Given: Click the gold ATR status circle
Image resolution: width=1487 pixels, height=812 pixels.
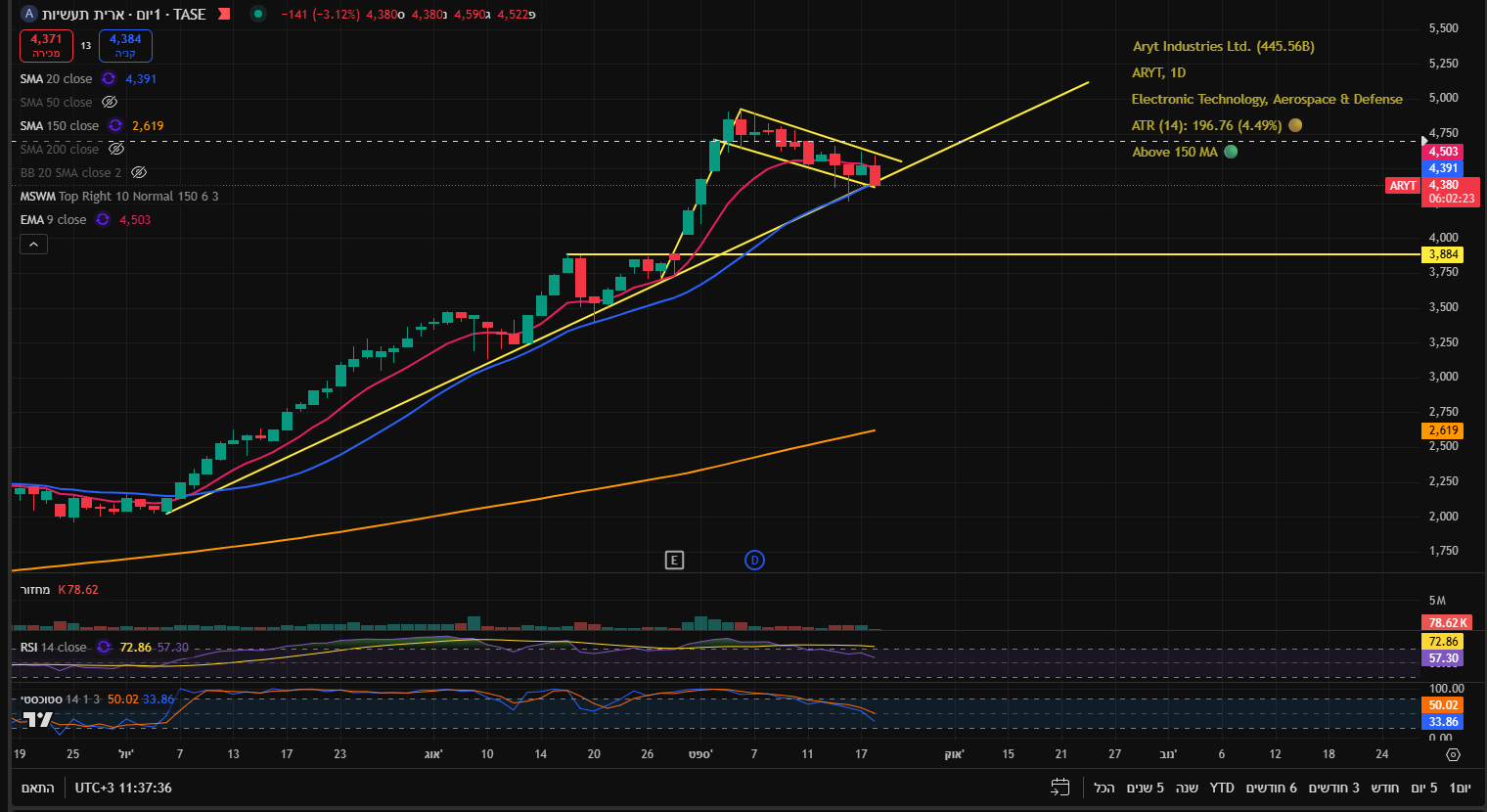Looking at the screenshot, I should click(x=1295, y=125).
